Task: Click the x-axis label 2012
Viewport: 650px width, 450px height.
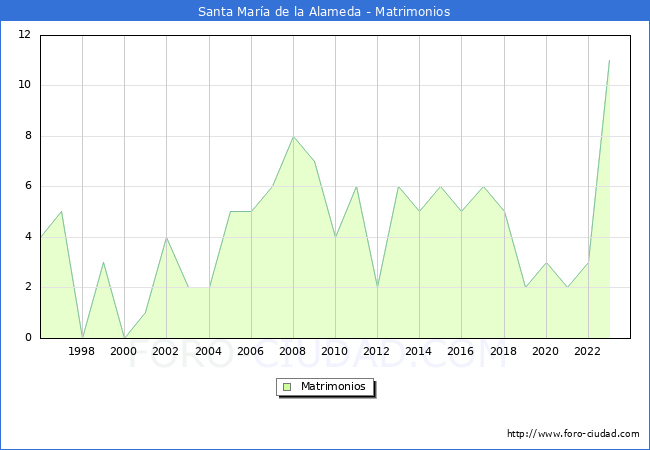Action: click(x=376, y=351)
